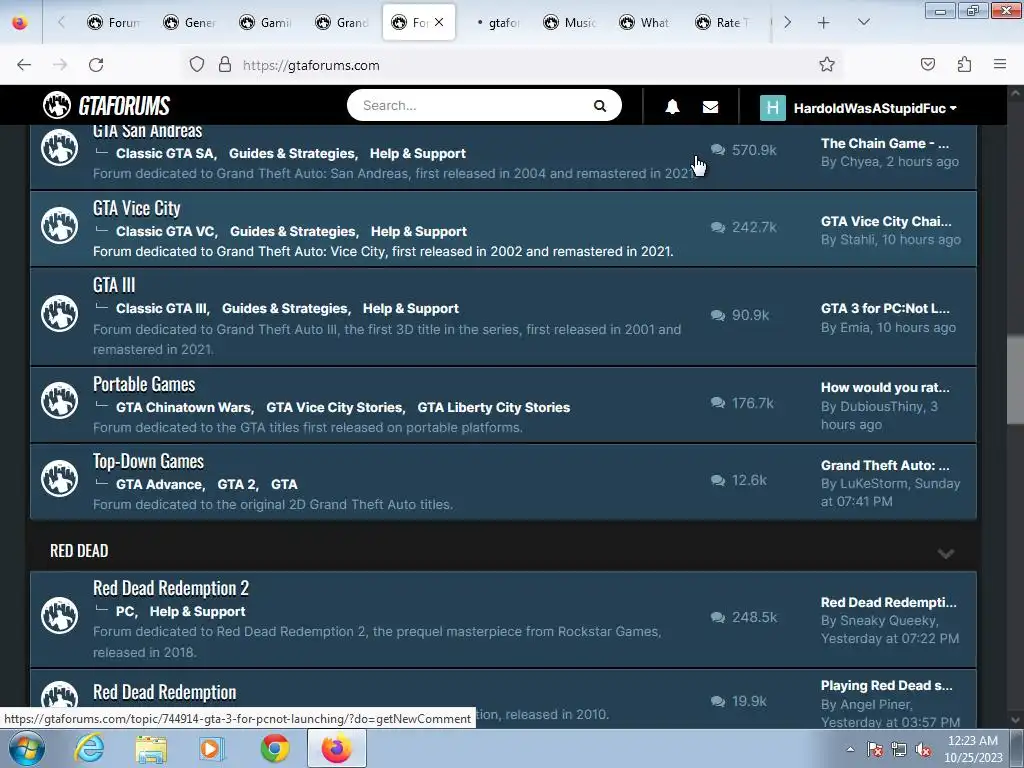Screen dimensions: 1024x768
Task: Click the GTA San Andreas forum icon
Action: pos(59,147)
